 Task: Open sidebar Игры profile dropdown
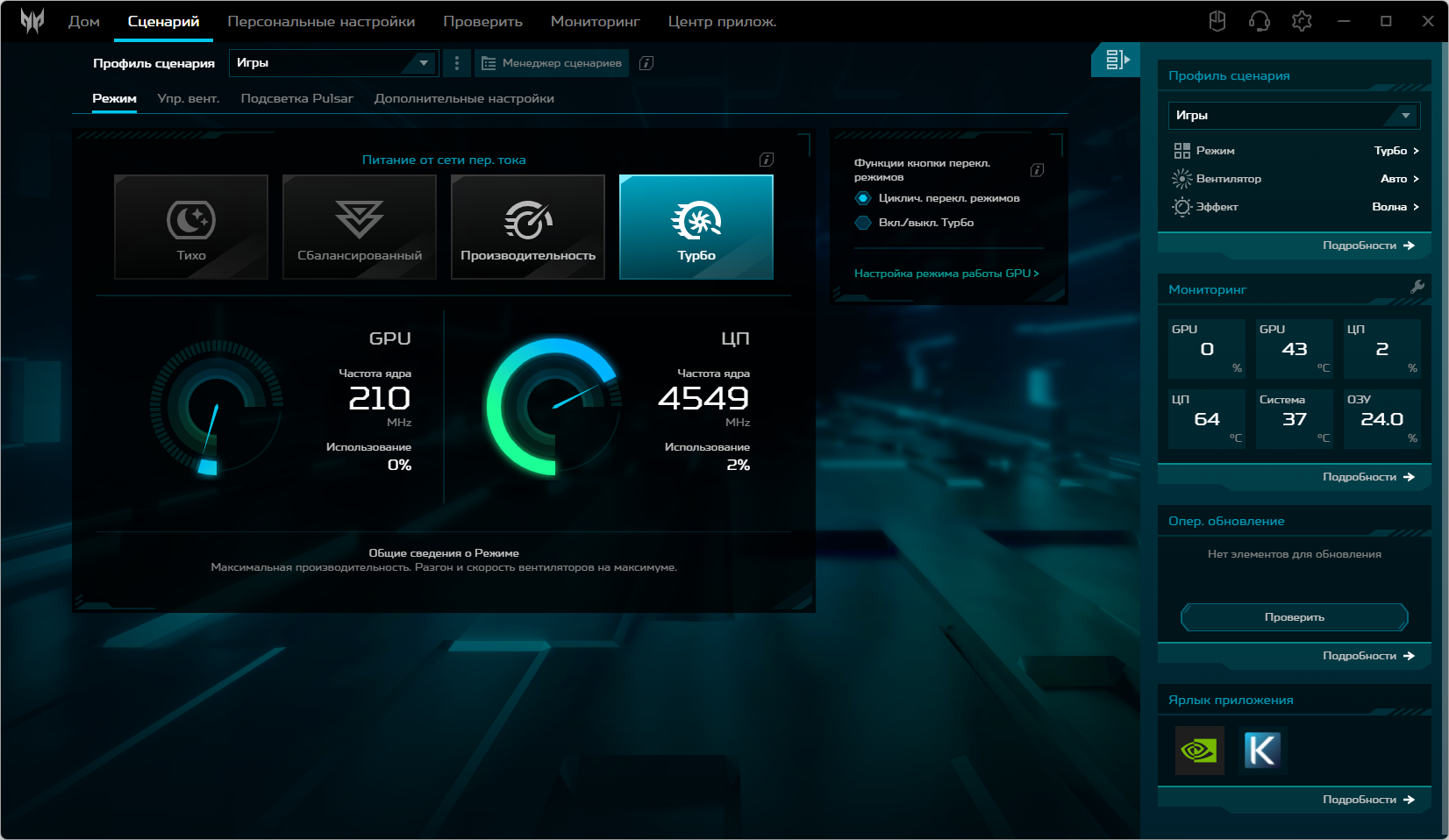[1295, 116]
